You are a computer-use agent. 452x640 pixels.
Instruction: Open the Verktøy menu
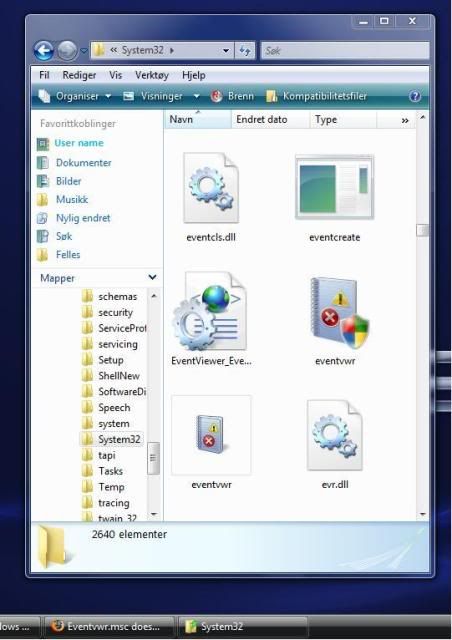coord(152,75)
